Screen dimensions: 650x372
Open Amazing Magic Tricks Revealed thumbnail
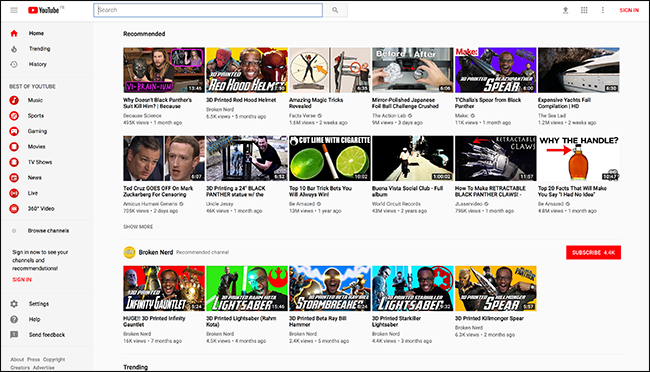[x=330, y=70]
